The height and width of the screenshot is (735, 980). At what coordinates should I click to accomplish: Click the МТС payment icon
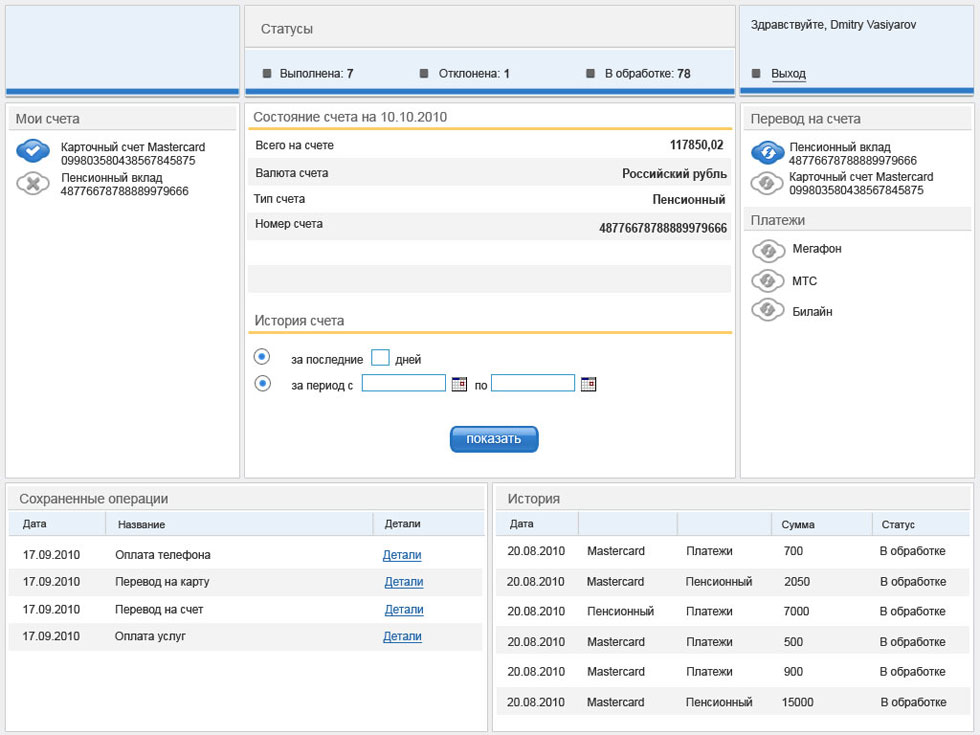pos(768,281)
